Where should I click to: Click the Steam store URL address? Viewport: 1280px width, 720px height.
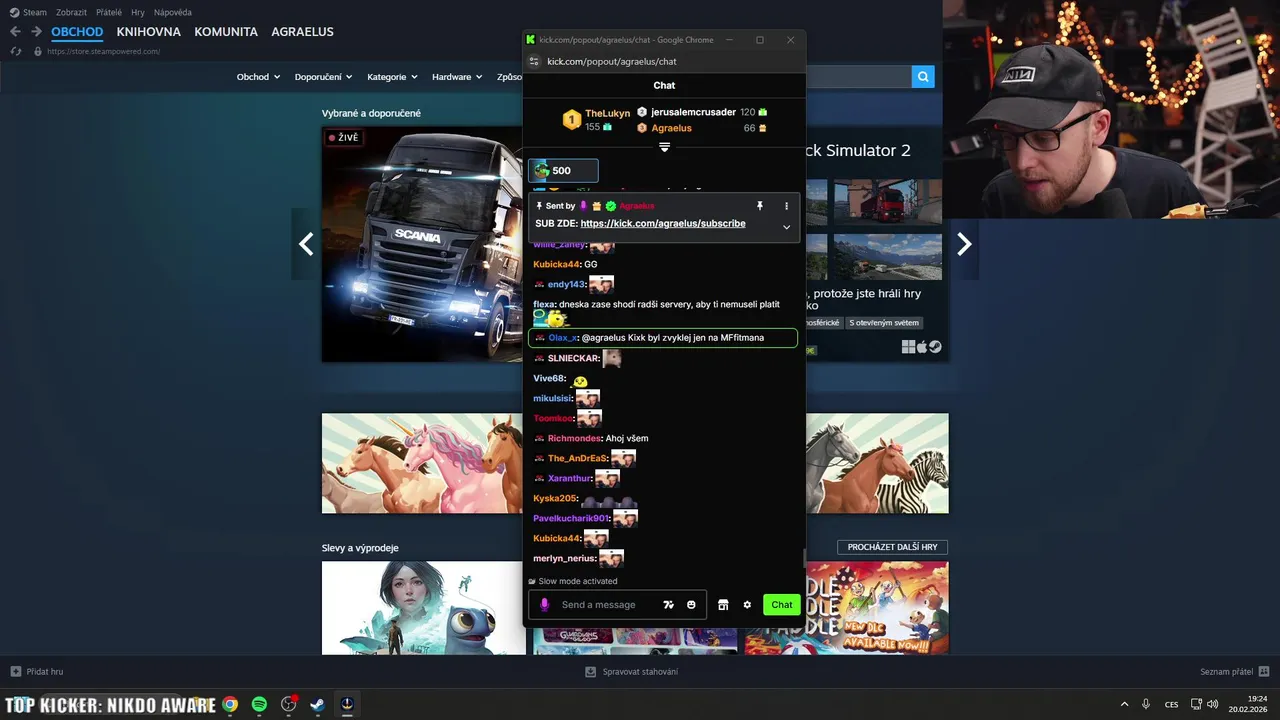(103, 51)
